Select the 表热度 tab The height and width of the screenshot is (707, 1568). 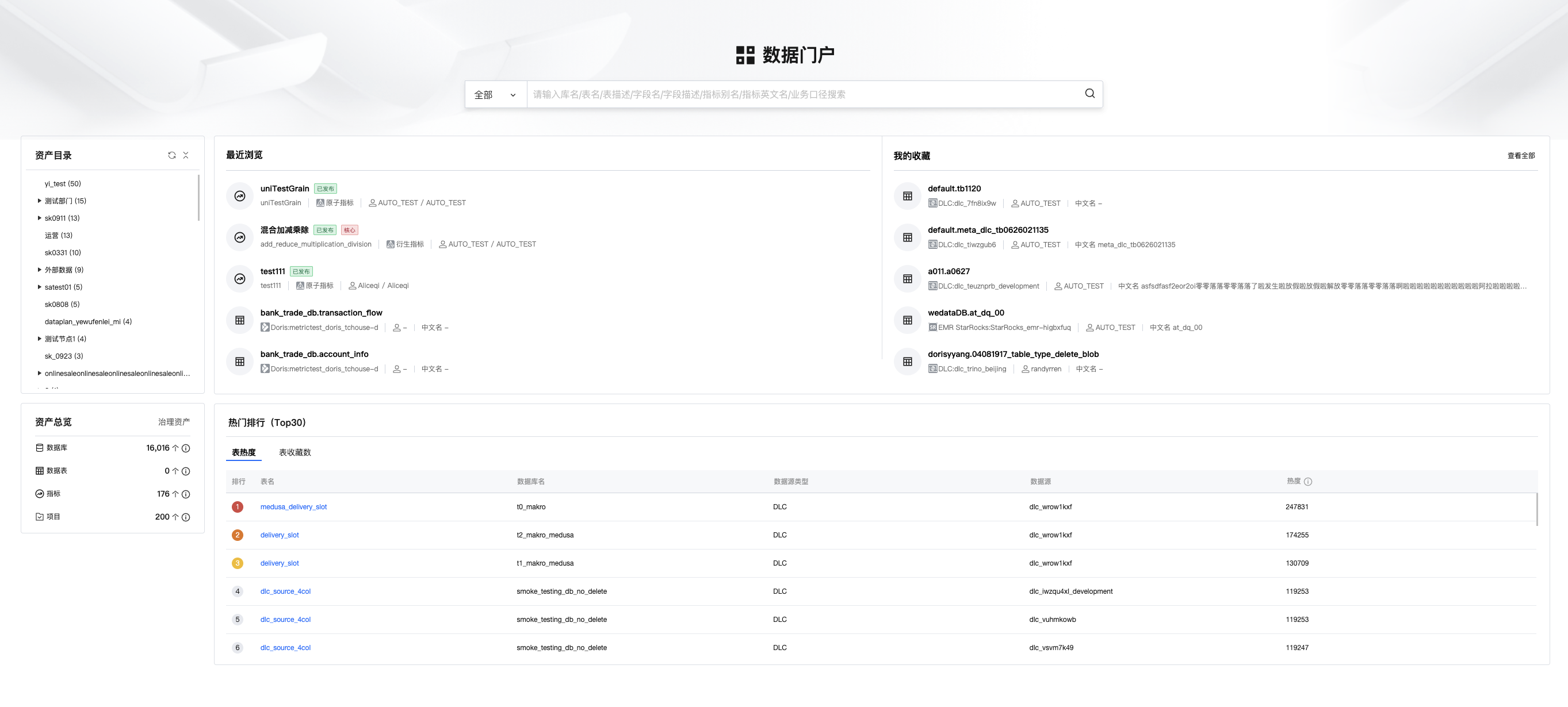[243, 452]
